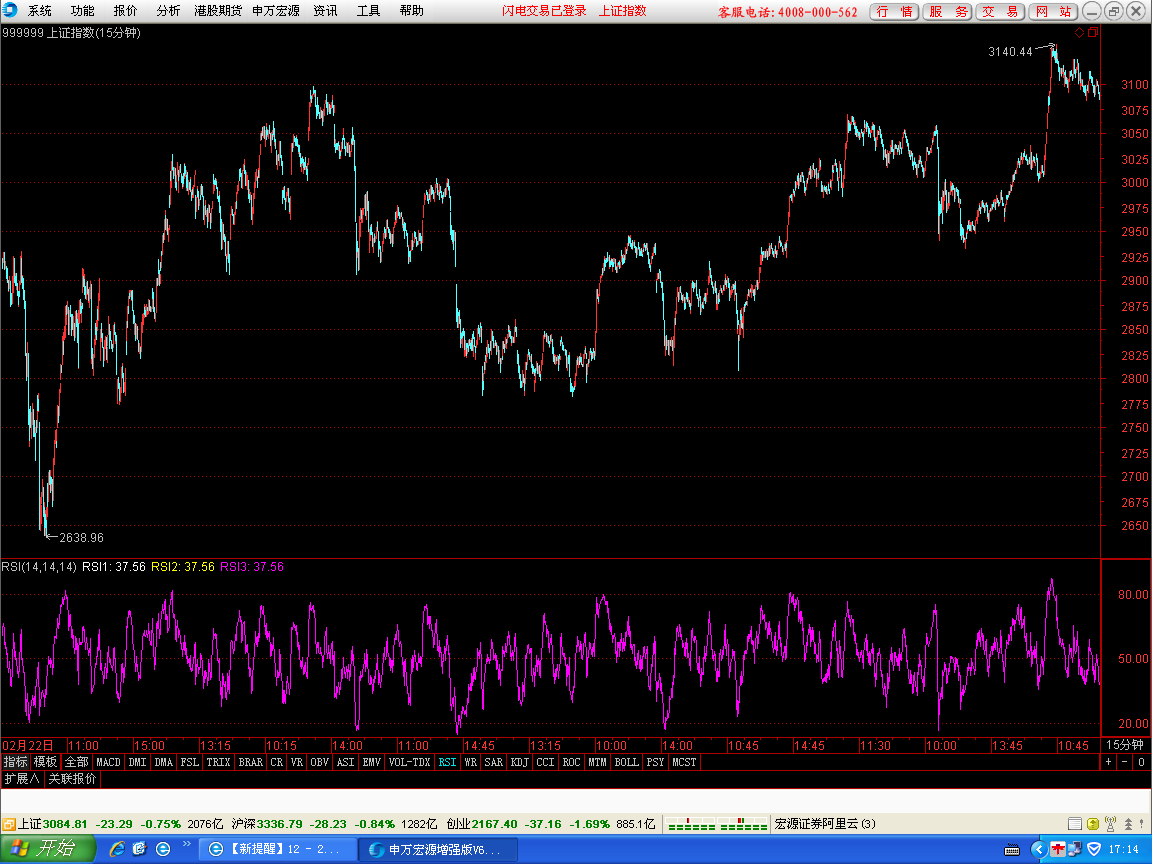Launch Internet Explorer from quick launch
Image resolution: width=1152 pixels, height=864 pixels.
tap(117, 849)
